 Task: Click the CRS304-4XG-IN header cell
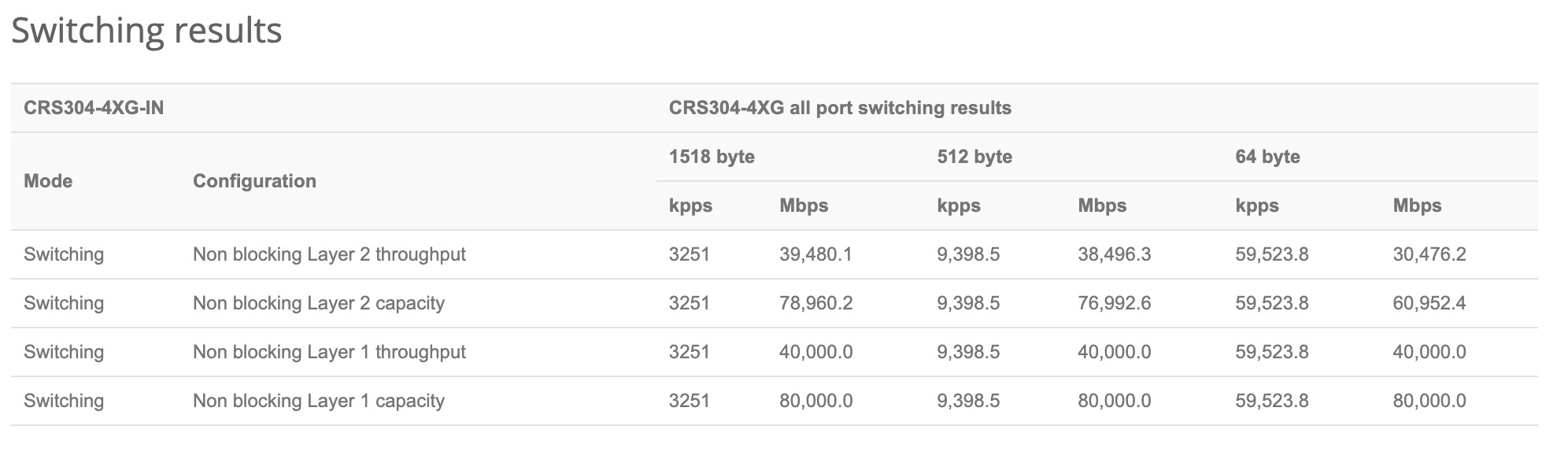click(94, 108)
